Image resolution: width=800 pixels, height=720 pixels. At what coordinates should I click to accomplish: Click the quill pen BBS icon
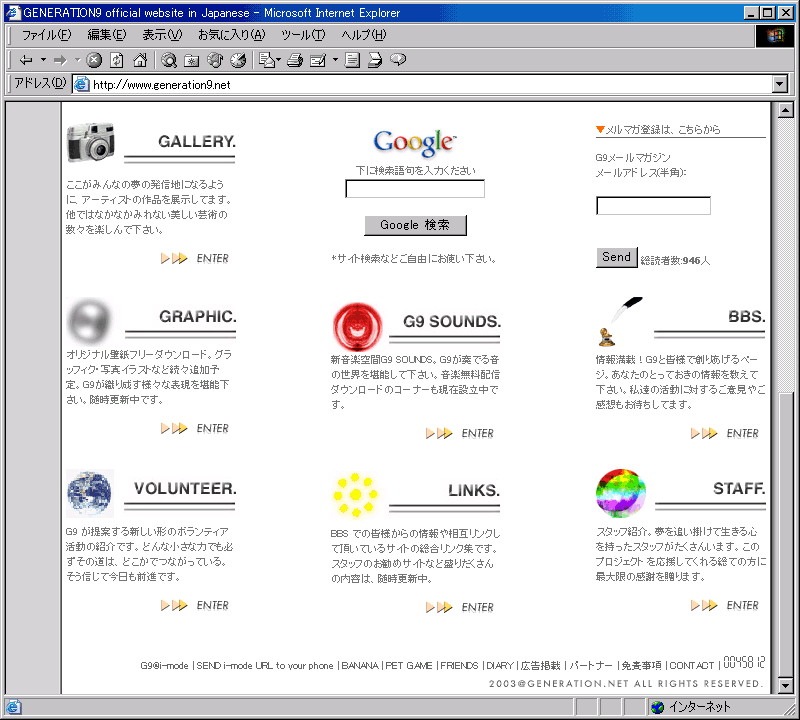click(619, 321)
